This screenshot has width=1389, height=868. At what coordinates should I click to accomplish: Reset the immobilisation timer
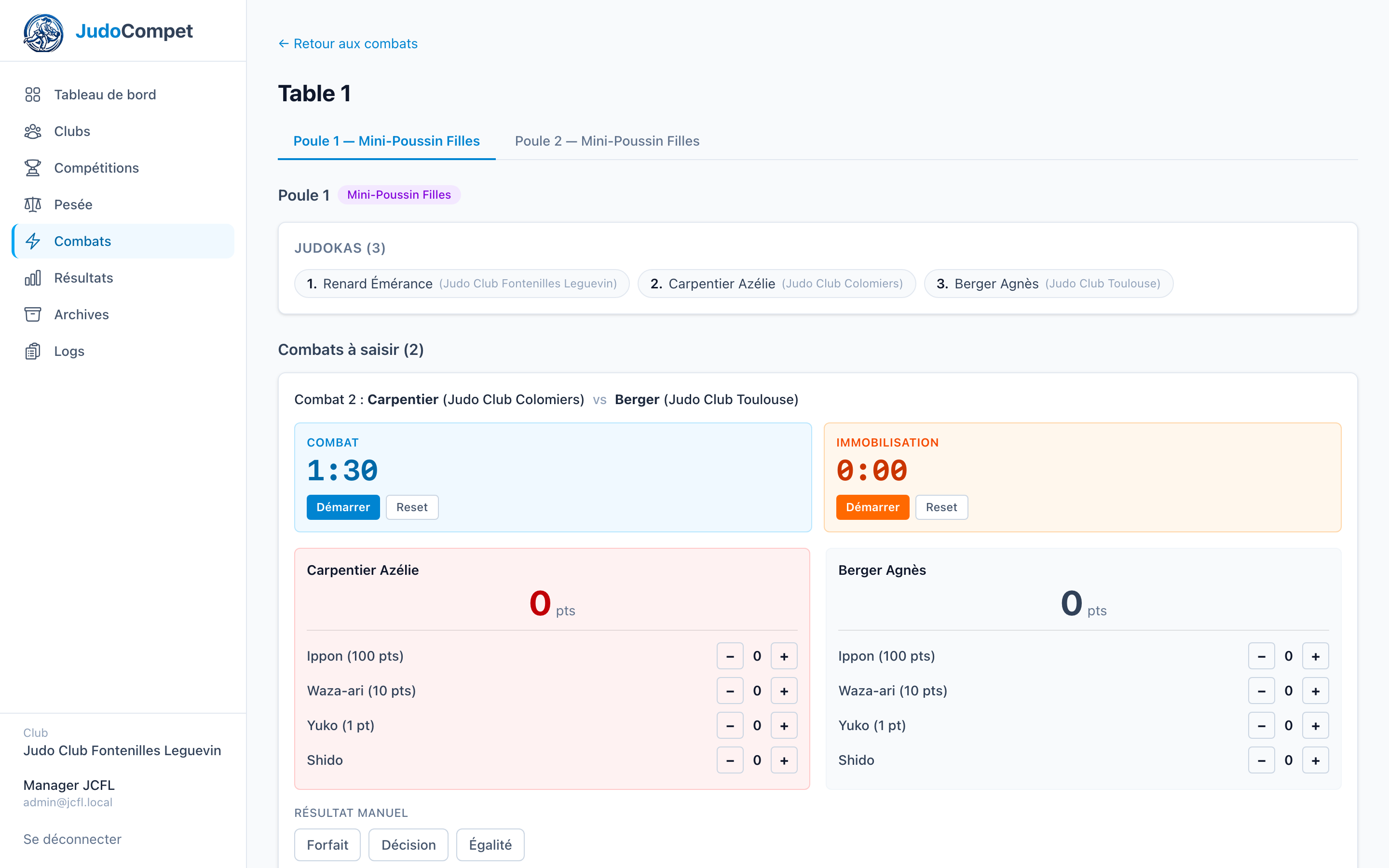coord(941,507)
